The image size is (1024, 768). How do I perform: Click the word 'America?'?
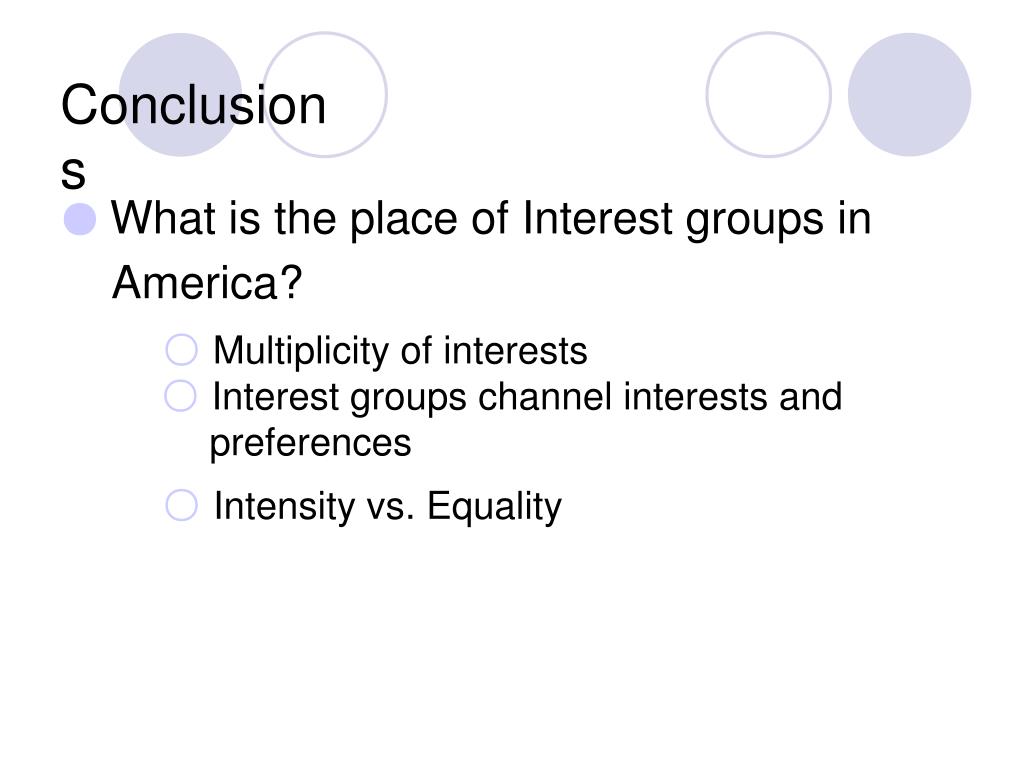pos(207,282)
